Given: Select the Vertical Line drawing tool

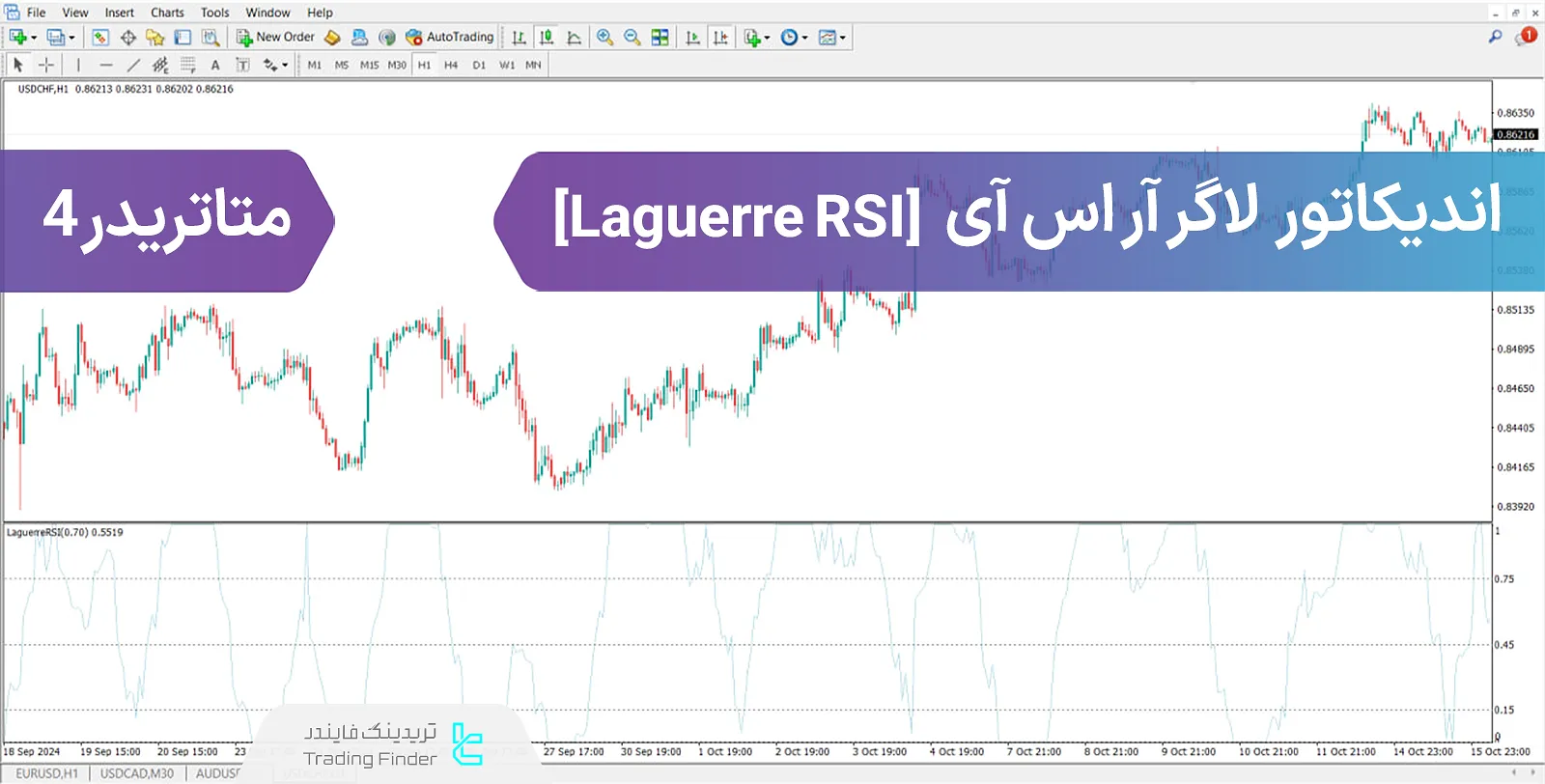Looking at the screenshot, I should tap(78, 65).
